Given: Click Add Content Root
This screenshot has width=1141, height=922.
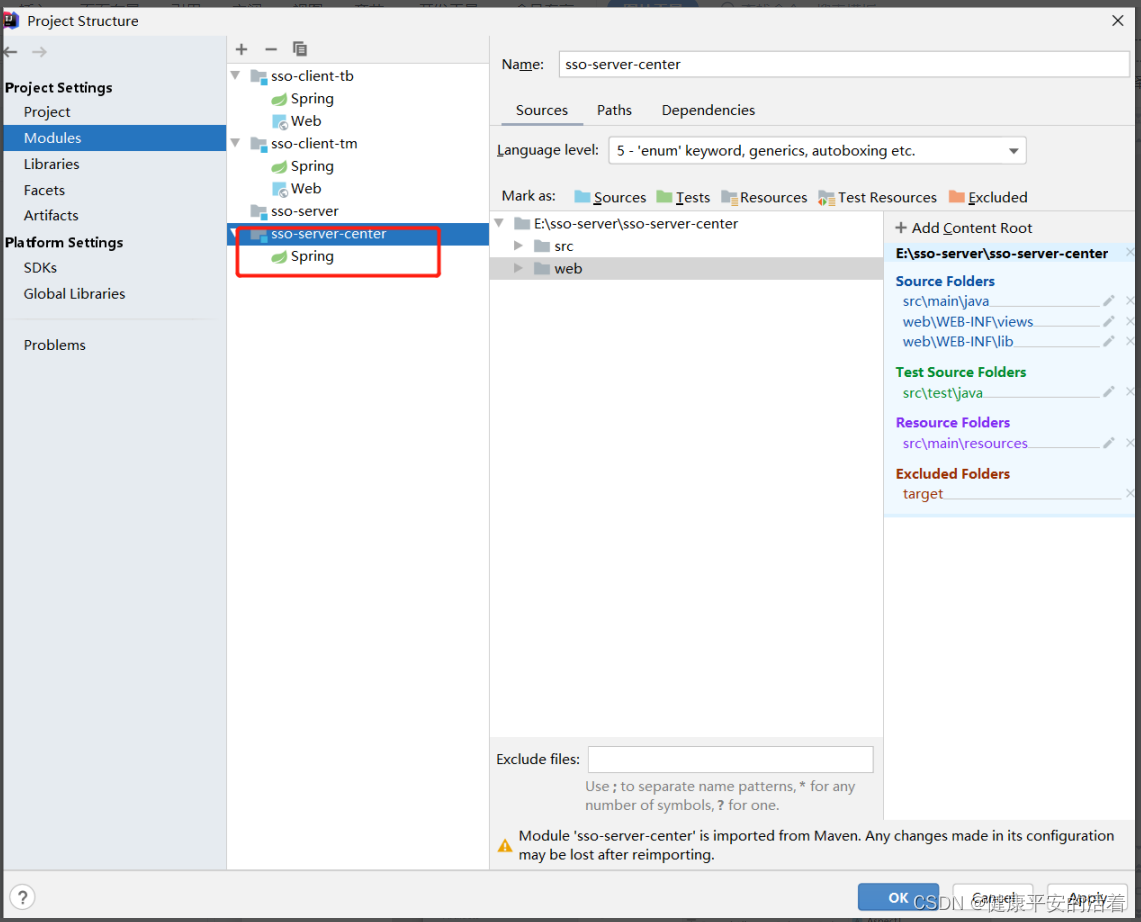Looking at the screenshot, I should tap(963, 228).
